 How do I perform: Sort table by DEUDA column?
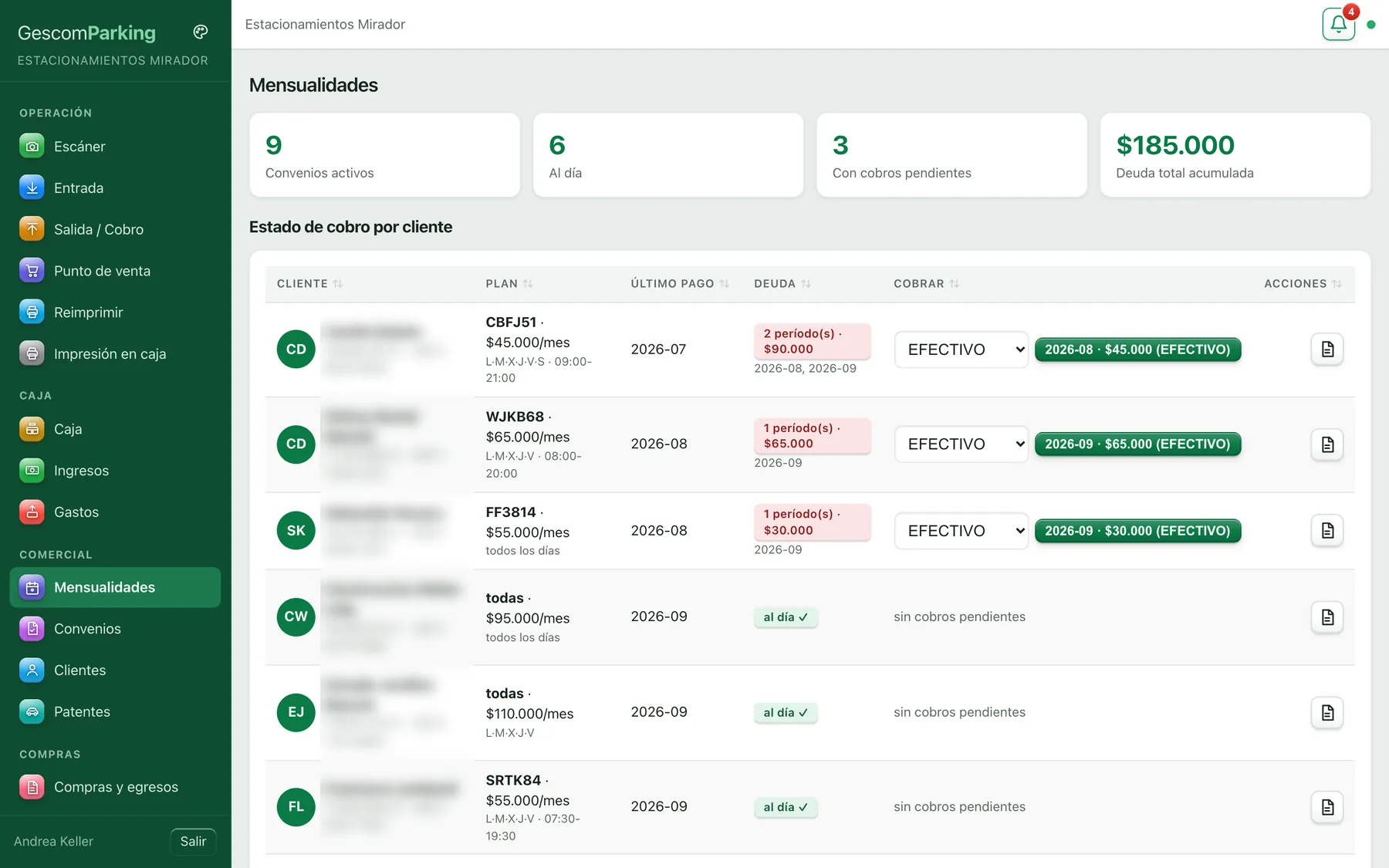[782, 284]
